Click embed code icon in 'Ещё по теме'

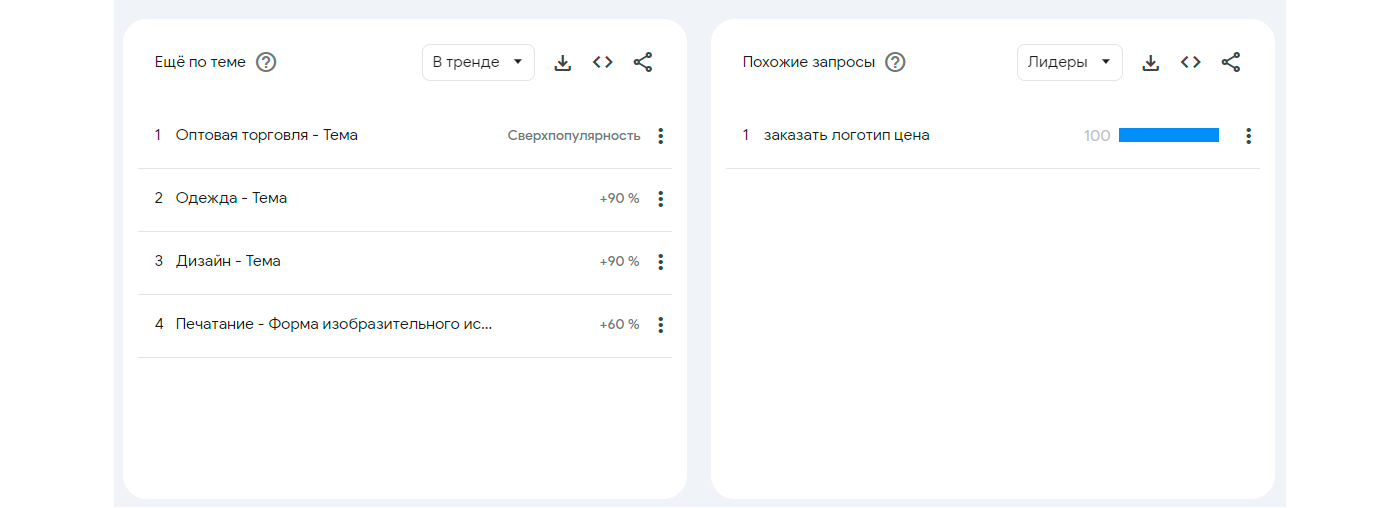click(x=602, y=62)
